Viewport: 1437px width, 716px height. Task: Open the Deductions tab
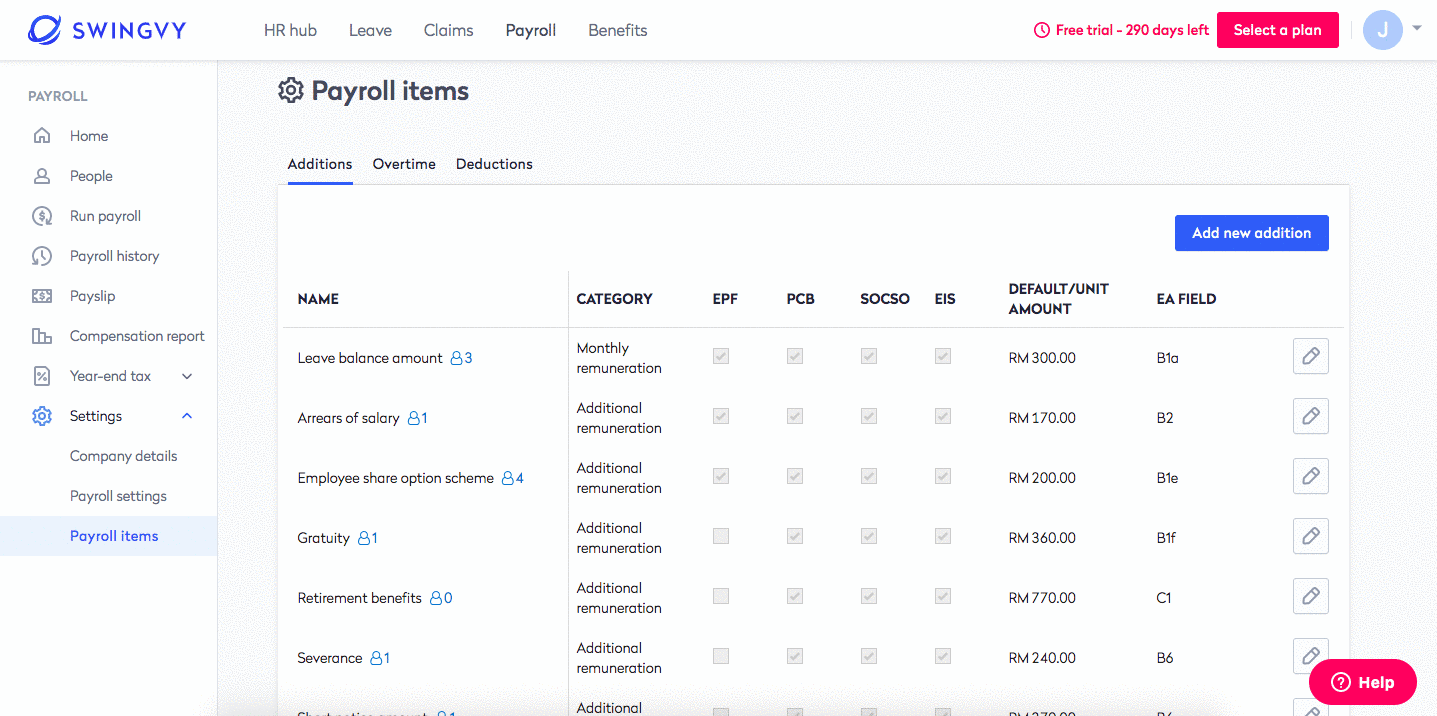494,164
